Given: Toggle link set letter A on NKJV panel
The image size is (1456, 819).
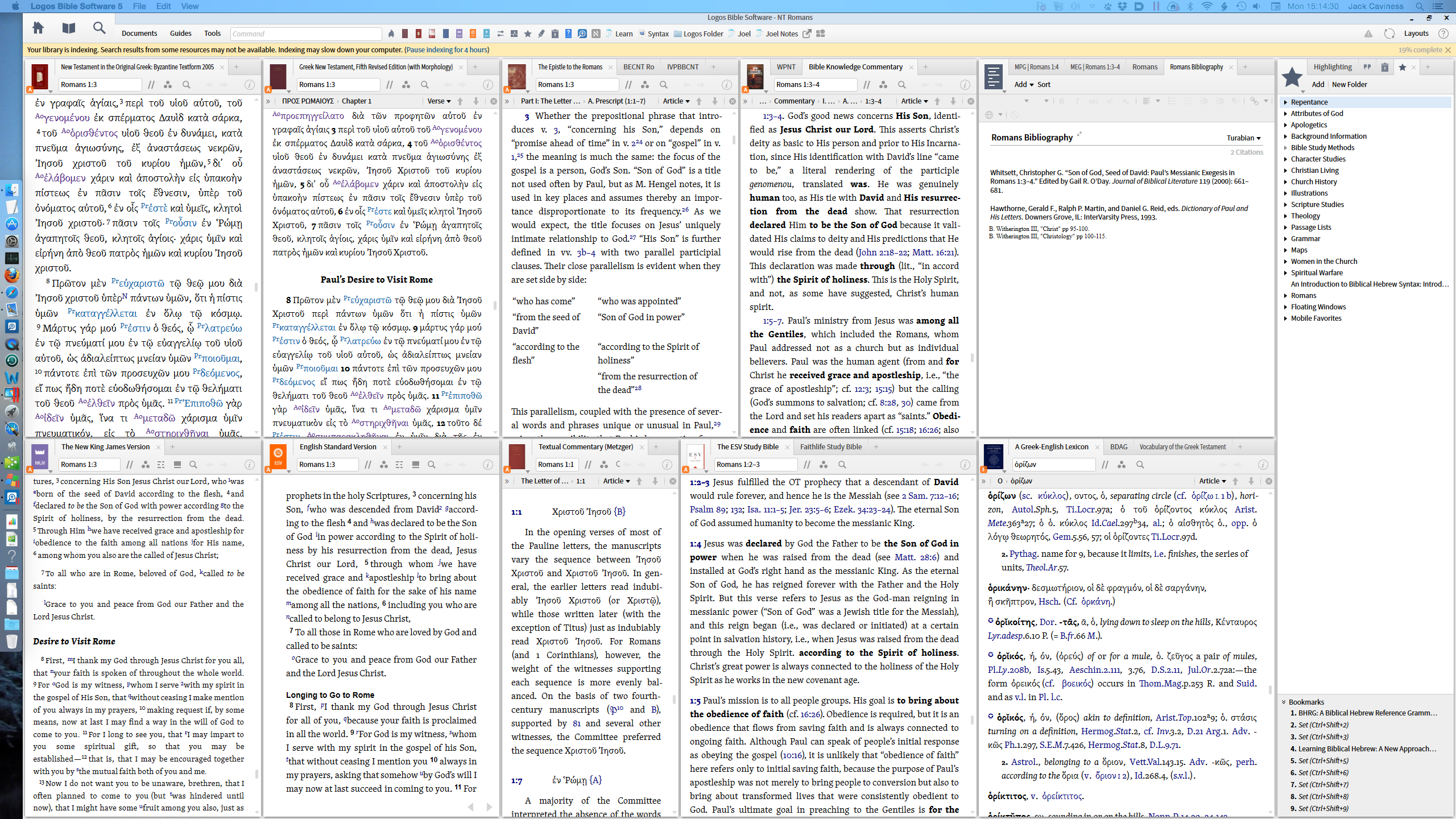Looking at the screenshot, I should pyautogui.click(x=30, y=470).
